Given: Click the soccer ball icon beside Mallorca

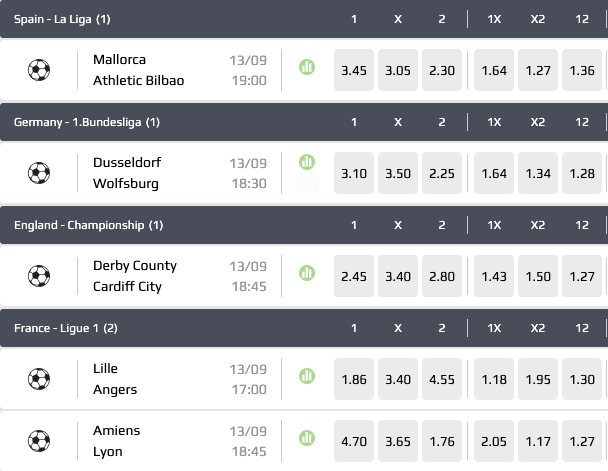Looking at the screenshot, I should click(39, 70).
